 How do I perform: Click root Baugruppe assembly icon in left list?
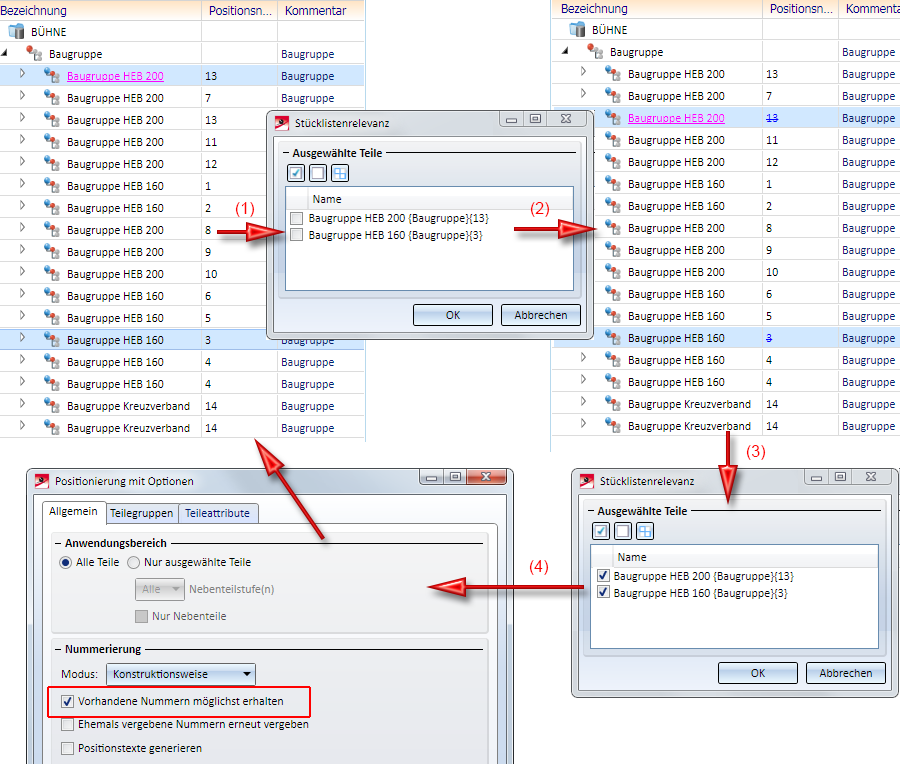tap(34, 53)
